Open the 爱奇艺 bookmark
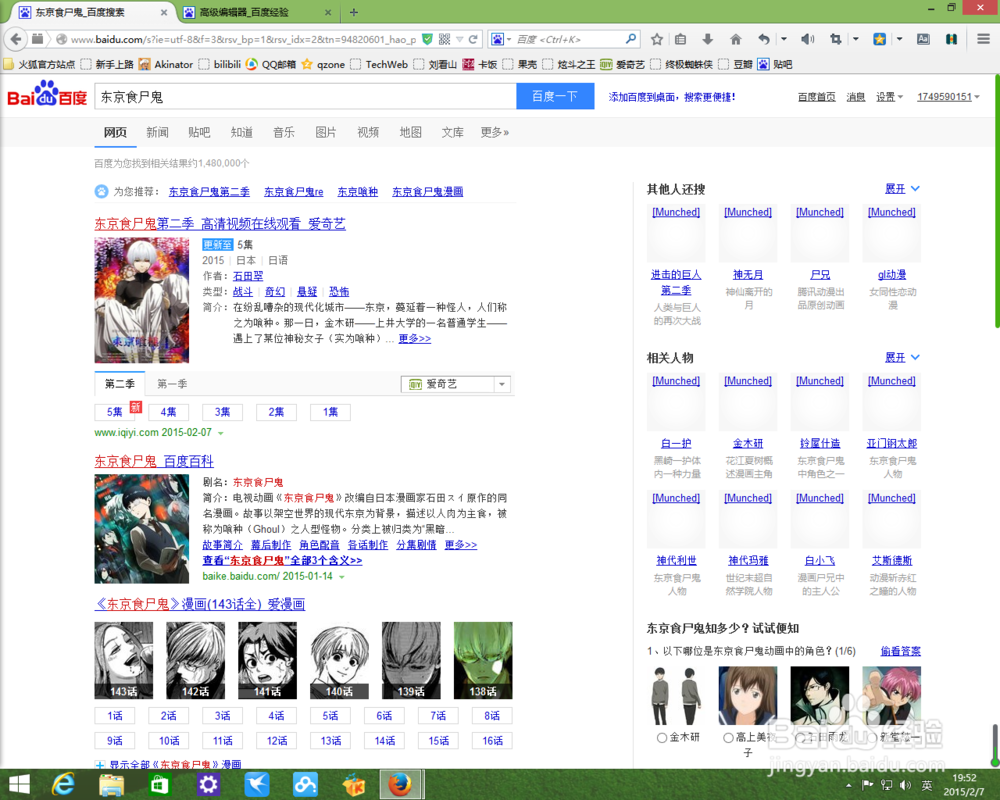 coord(622,64)
